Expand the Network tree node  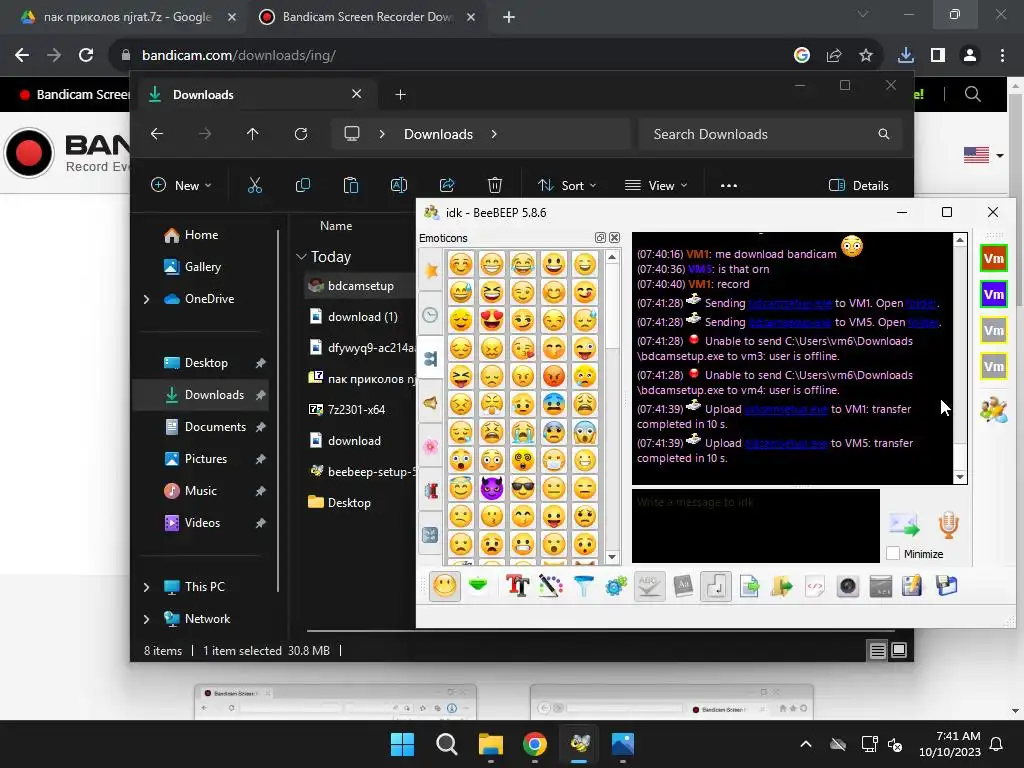click(146, 619)
